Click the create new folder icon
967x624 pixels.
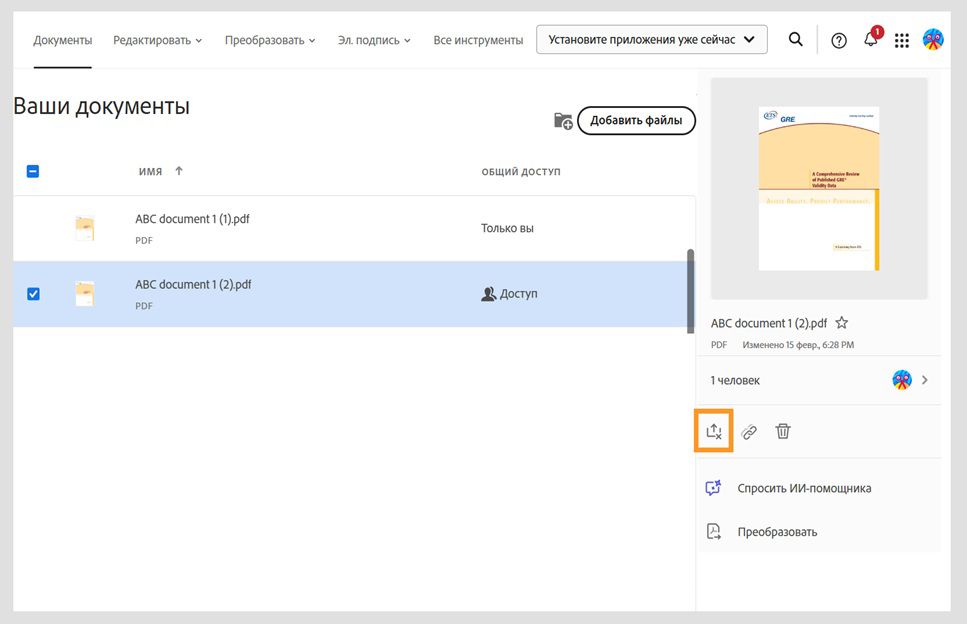tap(563, 121)
